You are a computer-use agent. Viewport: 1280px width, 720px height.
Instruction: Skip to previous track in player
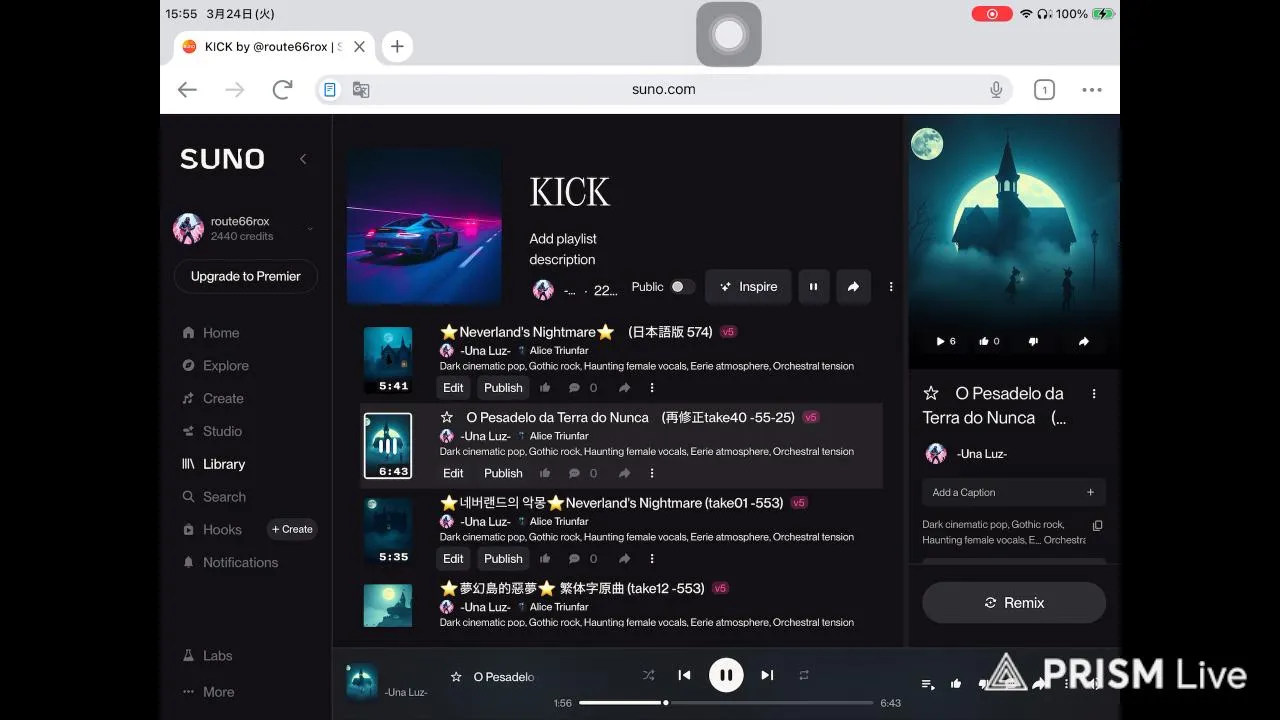pyautogui.click(x=684, y=675)
